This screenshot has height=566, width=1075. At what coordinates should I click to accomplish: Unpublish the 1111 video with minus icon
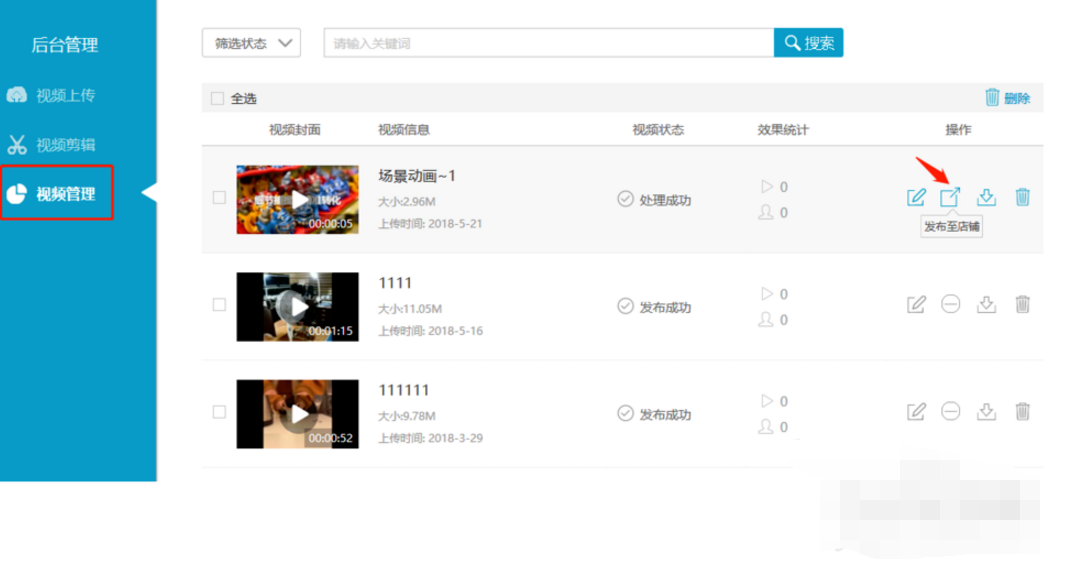950,304
